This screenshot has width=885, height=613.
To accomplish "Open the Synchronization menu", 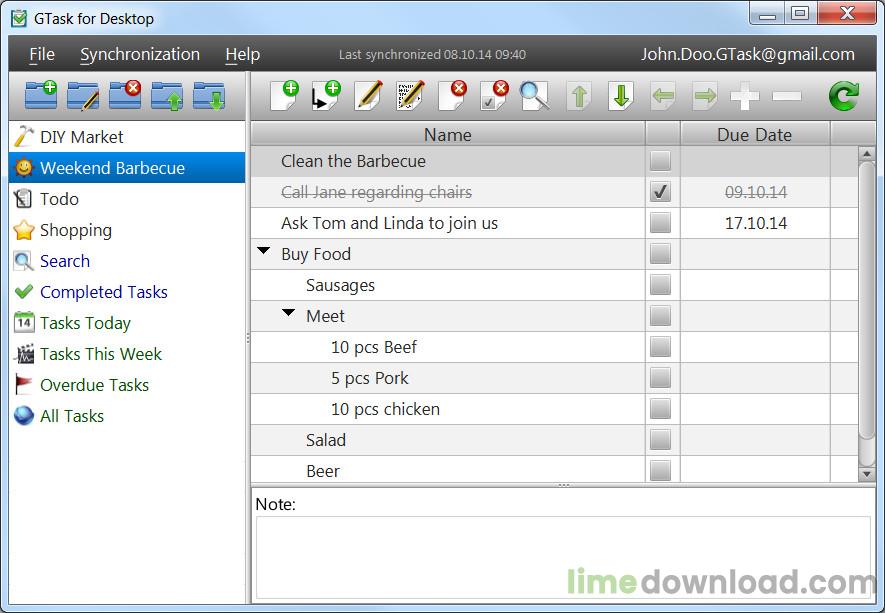I will tap(140, 54).
